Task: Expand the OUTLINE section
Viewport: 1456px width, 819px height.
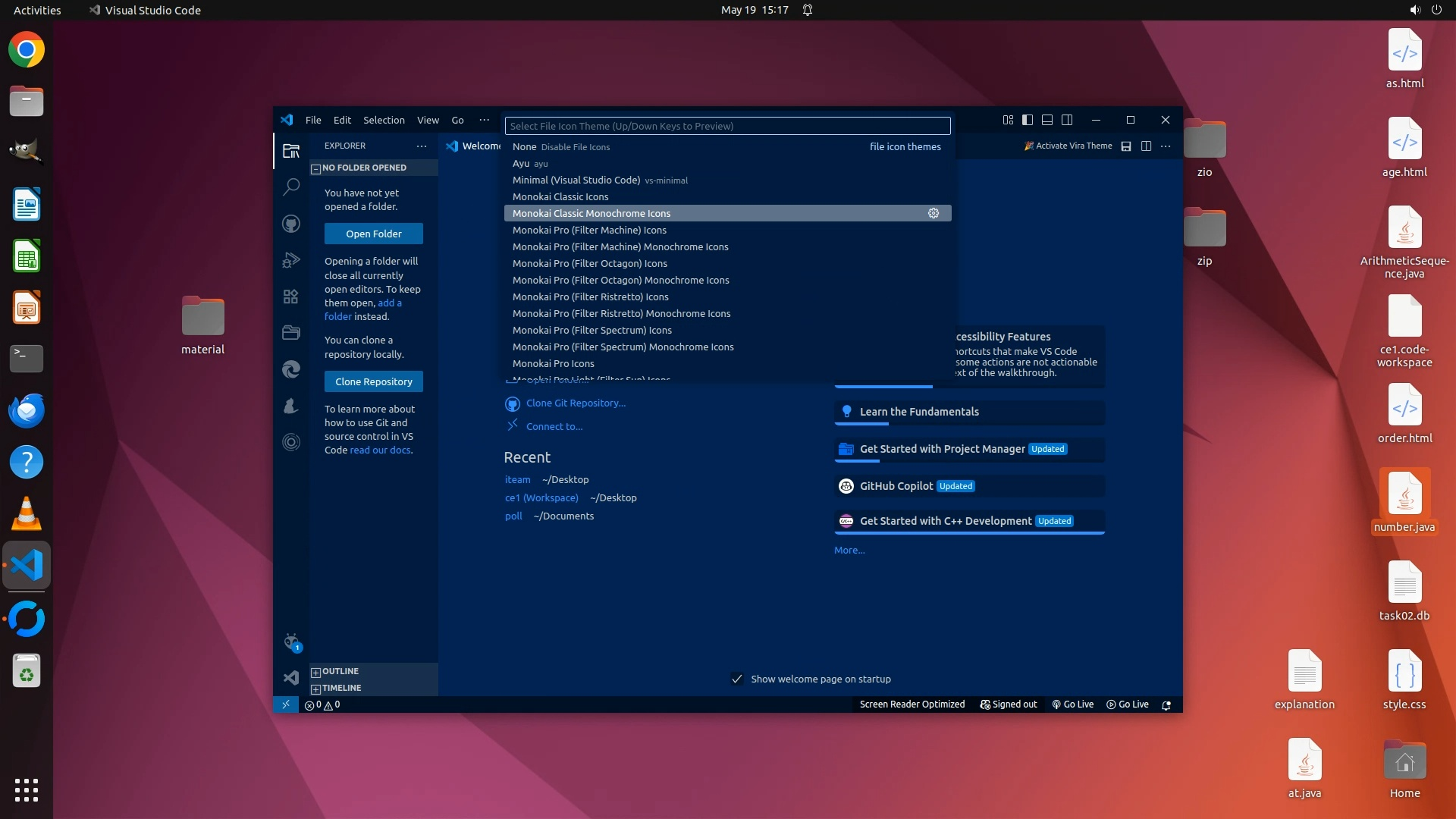Action: click(340, 671)
